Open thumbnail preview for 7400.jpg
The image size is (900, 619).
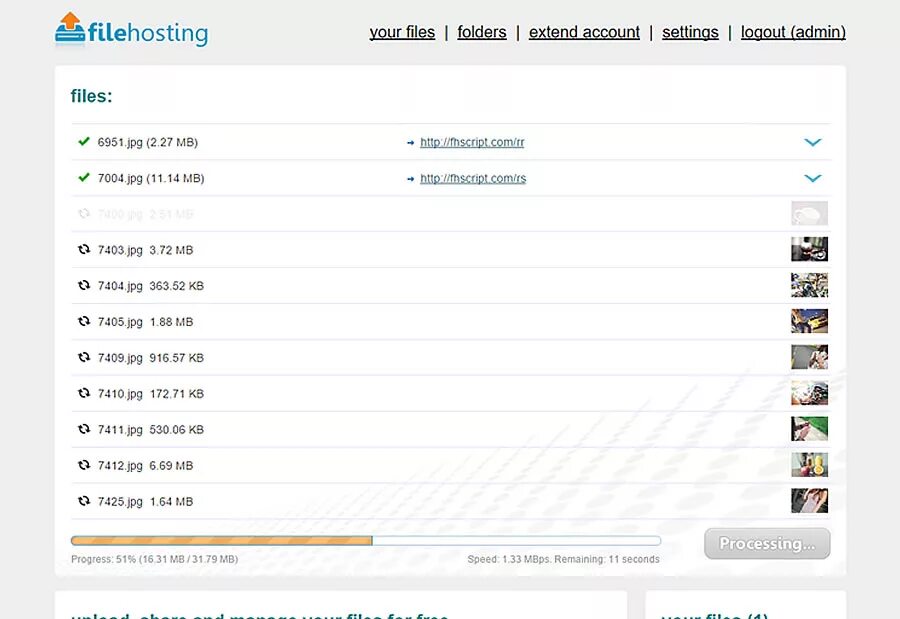tap(809, 214)
